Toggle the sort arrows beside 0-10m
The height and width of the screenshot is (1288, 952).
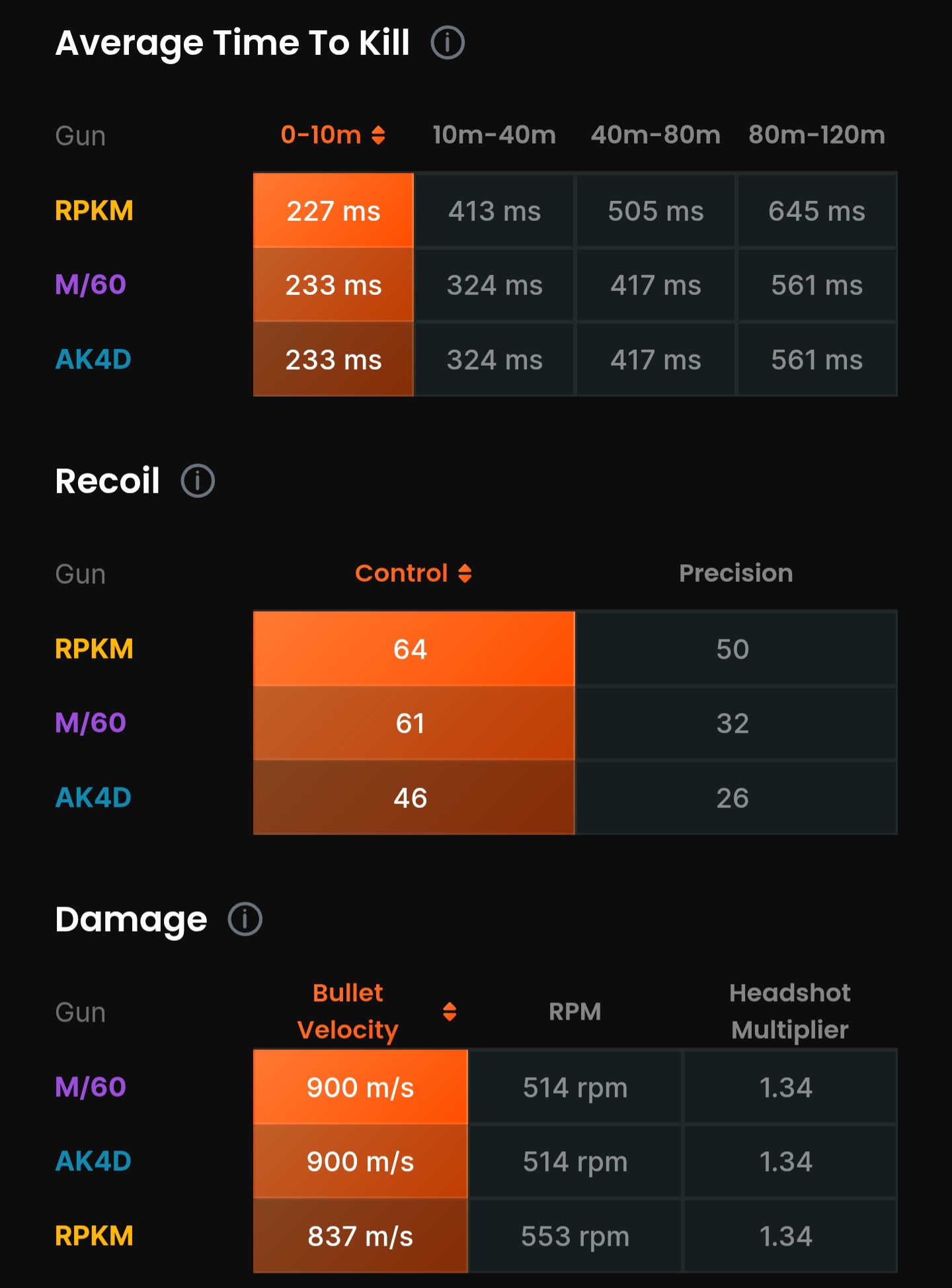378,136
